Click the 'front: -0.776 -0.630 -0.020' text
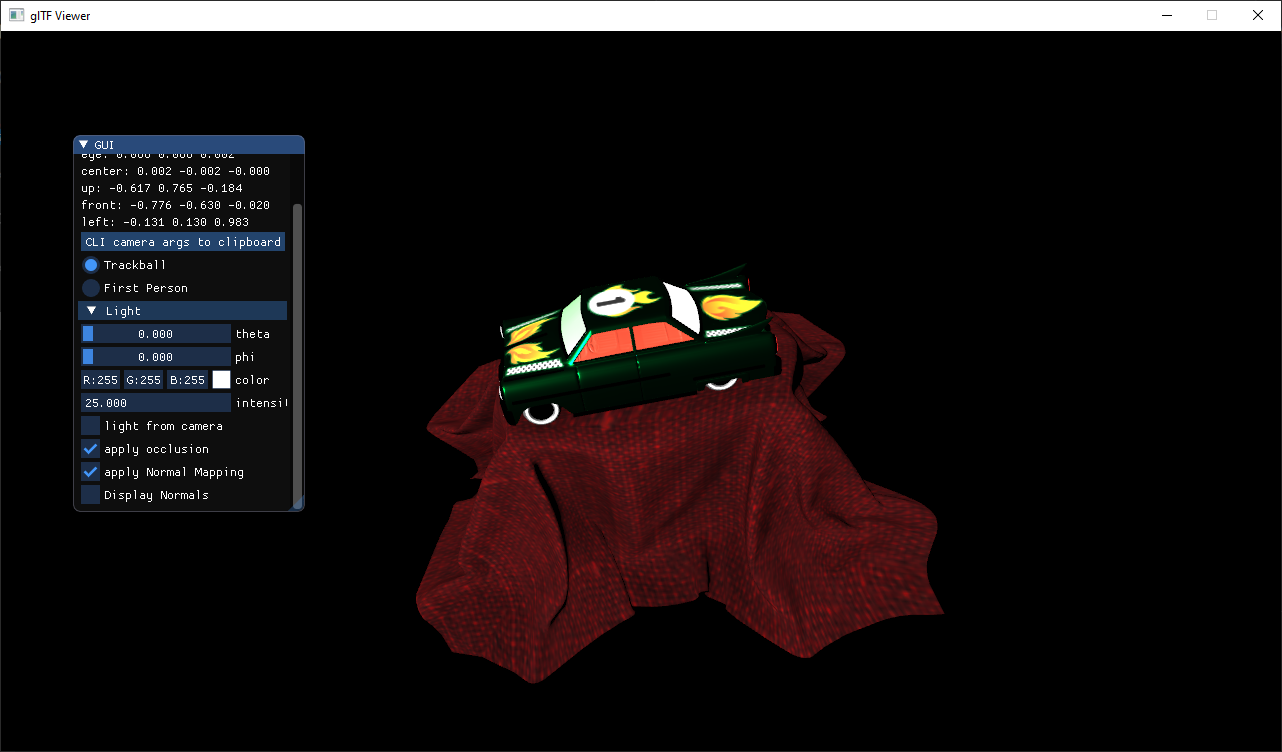1282x752 pixels. click(x=175, y=205)
